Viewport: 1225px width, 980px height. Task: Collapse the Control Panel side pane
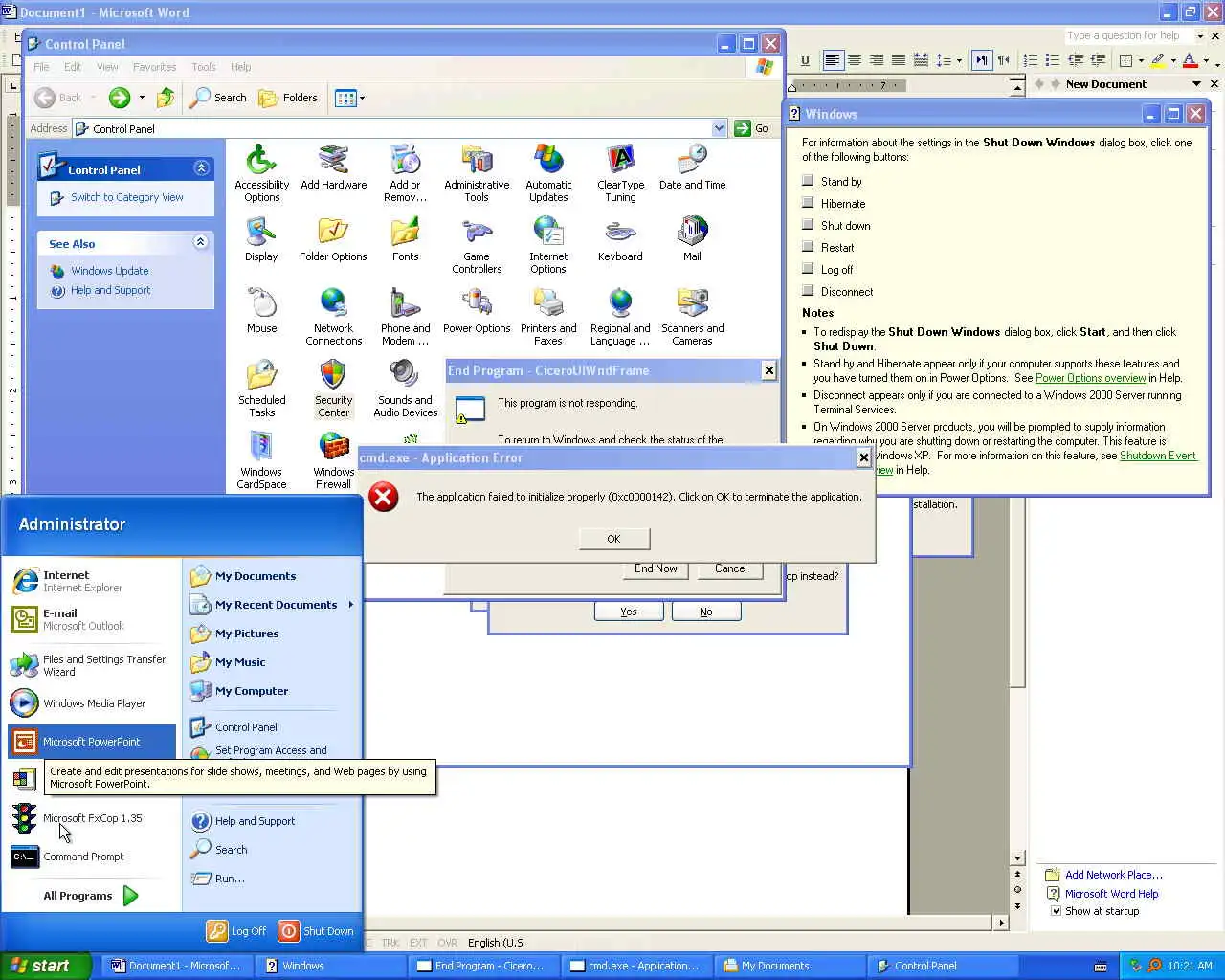pos(201,168)
